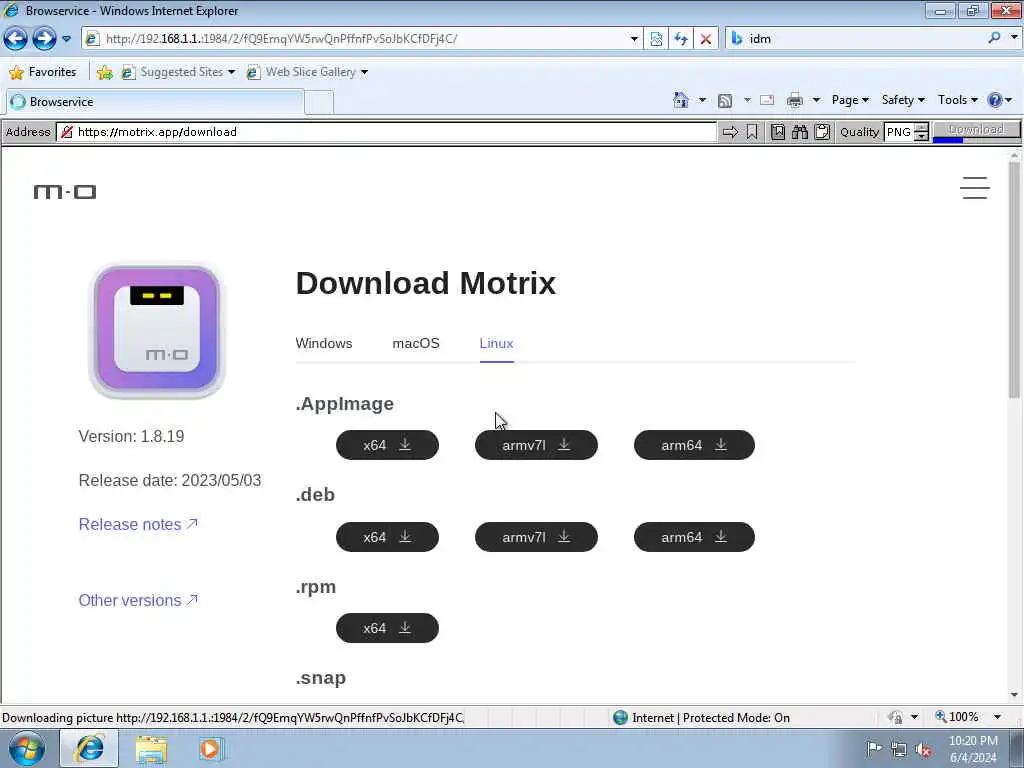Click the Internet Explorer taskbar icon
1024x768 pixels.
click(x=89, y=748)
